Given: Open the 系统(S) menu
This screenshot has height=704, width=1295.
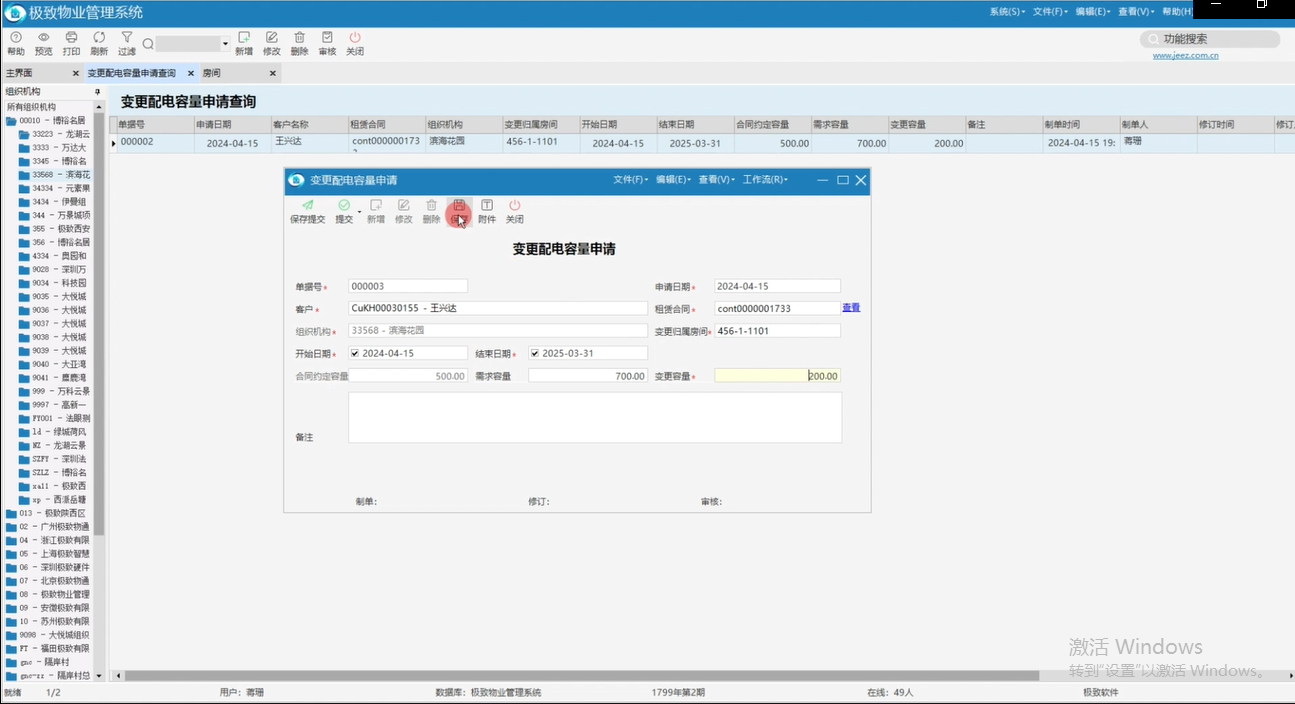Looking at the screenshot, I should coord(1007,12).
